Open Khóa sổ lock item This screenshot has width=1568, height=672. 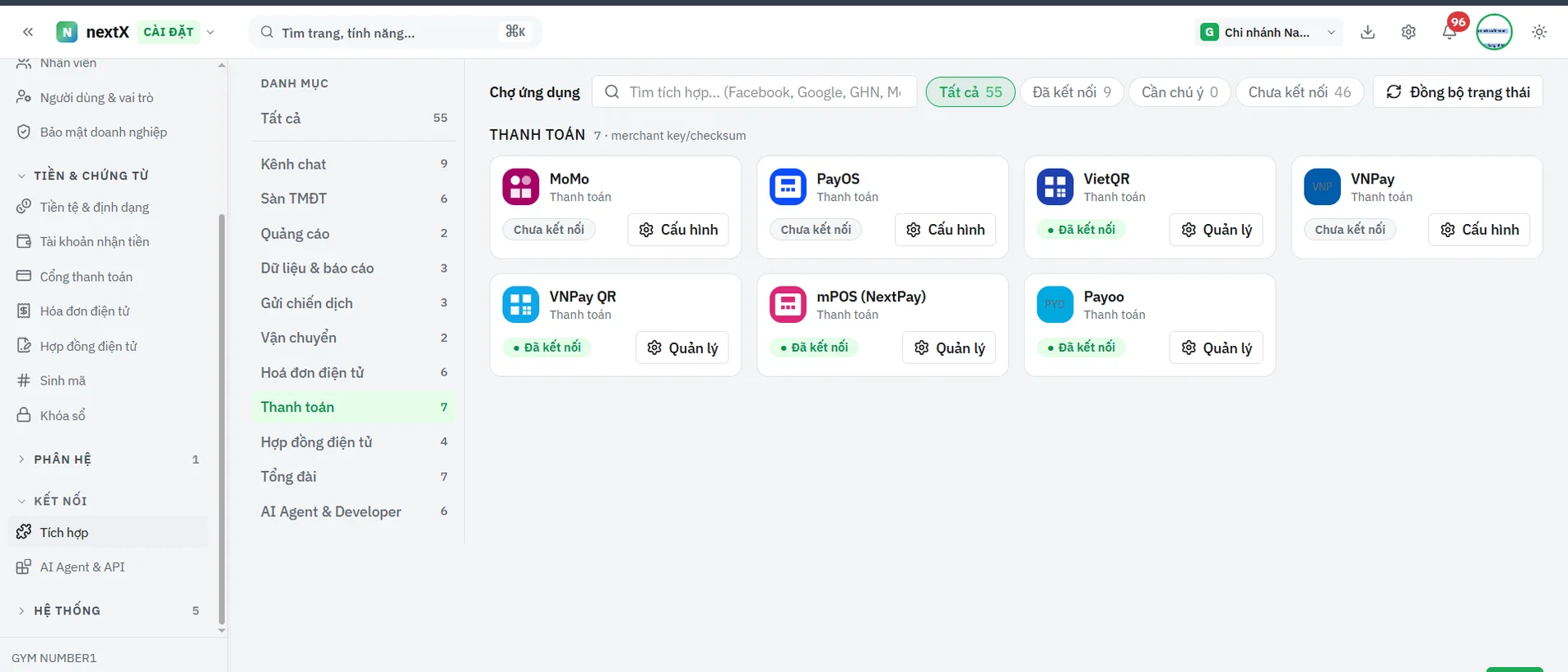pyautogui.click(x=108, y=416)
